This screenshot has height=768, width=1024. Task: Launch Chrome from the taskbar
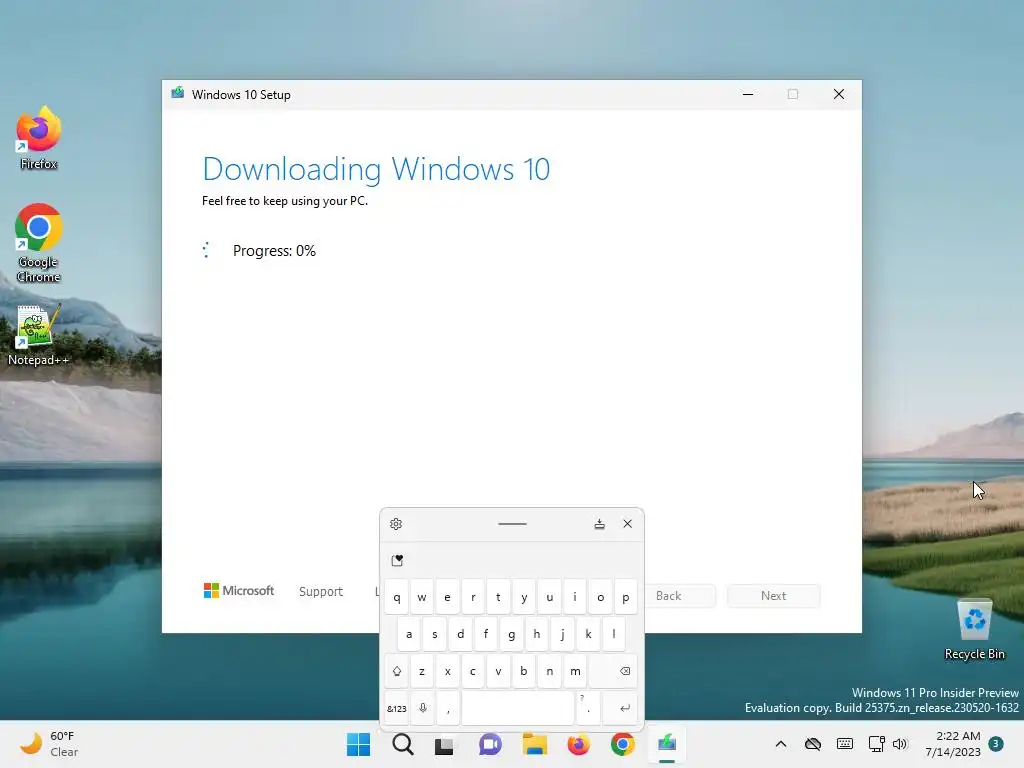(x=622, y=744)
